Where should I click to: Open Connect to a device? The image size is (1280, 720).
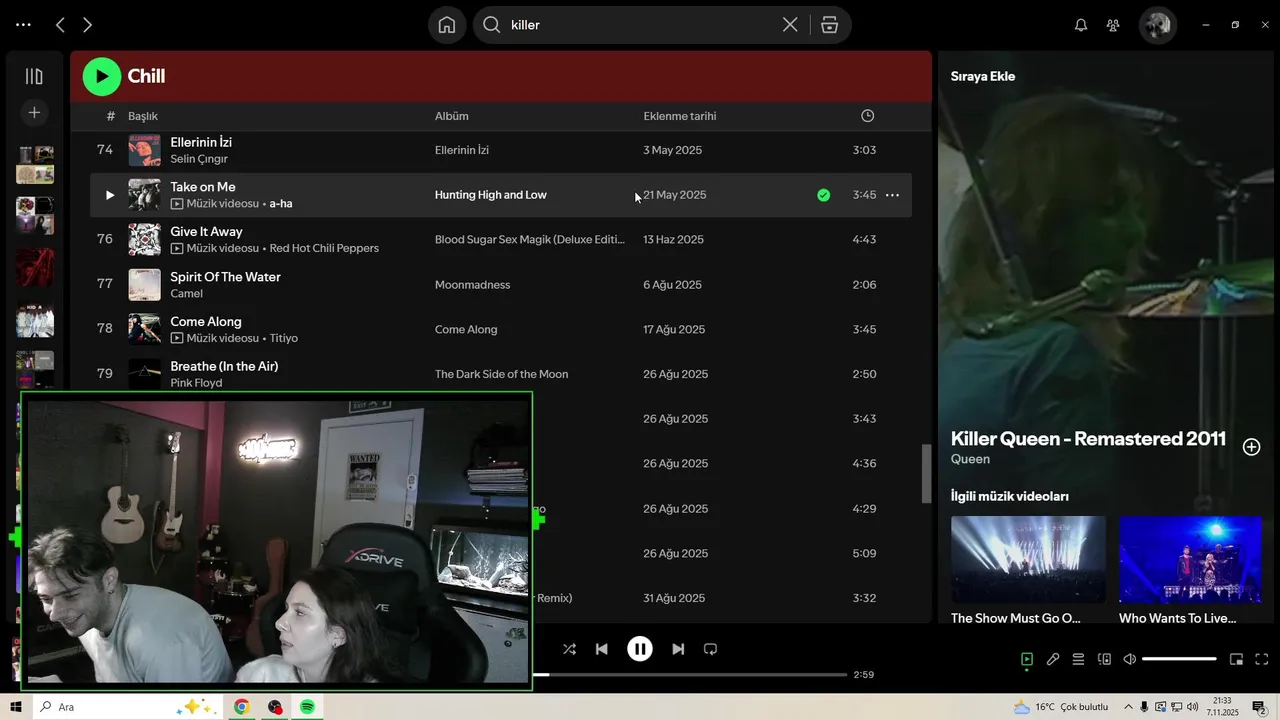(1104, 659)
